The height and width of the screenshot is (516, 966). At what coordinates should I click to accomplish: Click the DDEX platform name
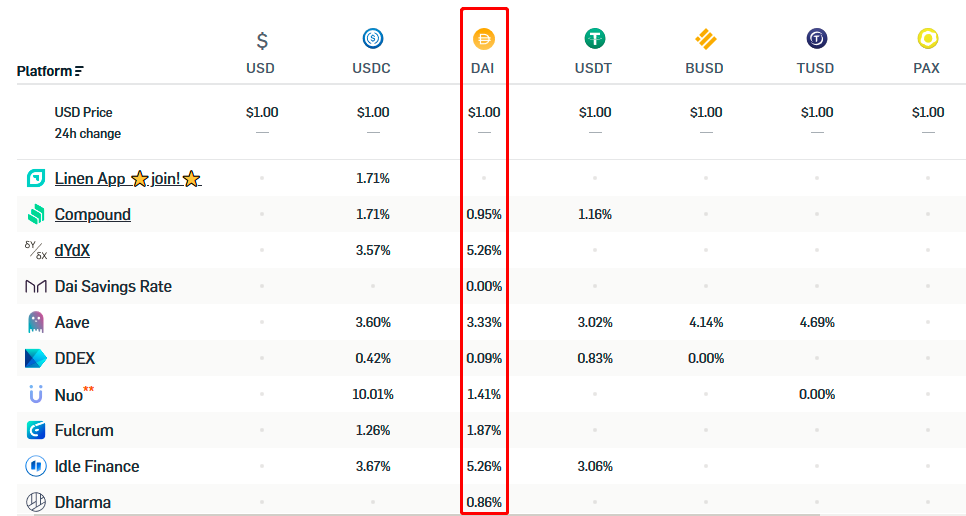(x=75, y=358)
